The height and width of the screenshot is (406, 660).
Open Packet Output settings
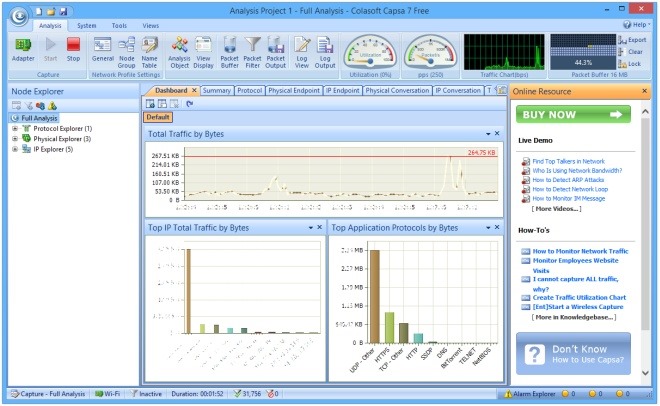(x=276, y=53)
